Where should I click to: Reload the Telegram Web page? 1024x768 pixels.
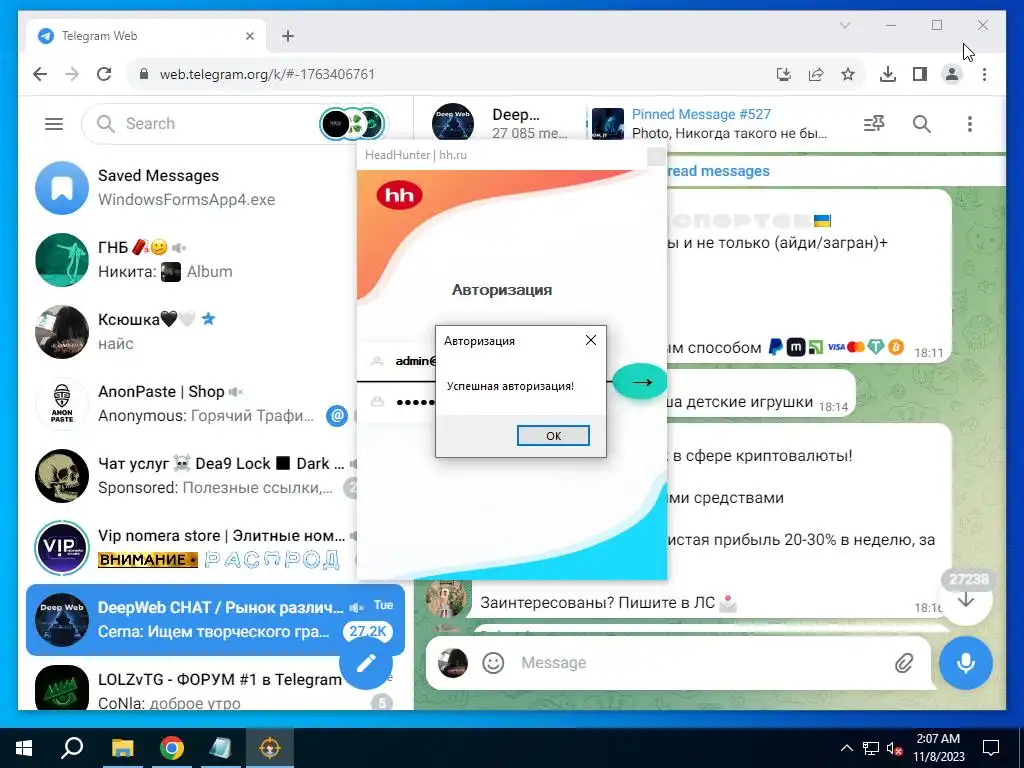pos(104,74)
